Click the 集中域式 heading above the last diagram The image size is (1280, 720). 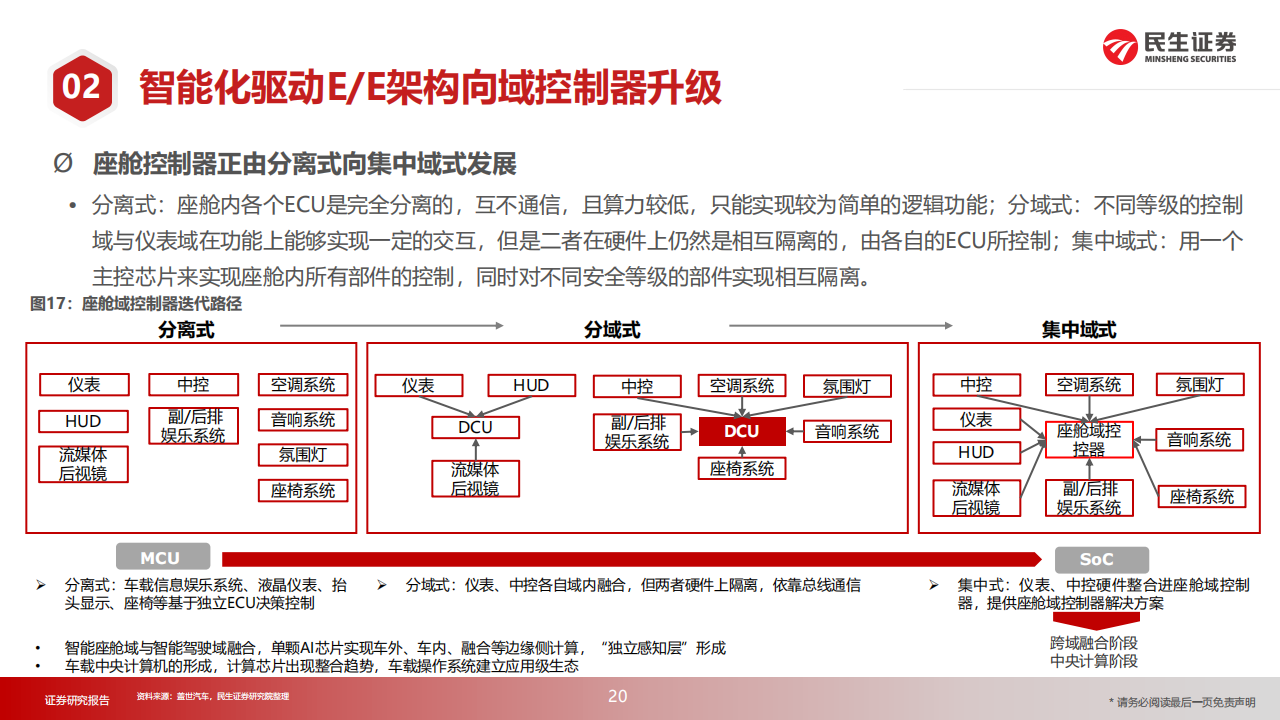point(1079,329)
